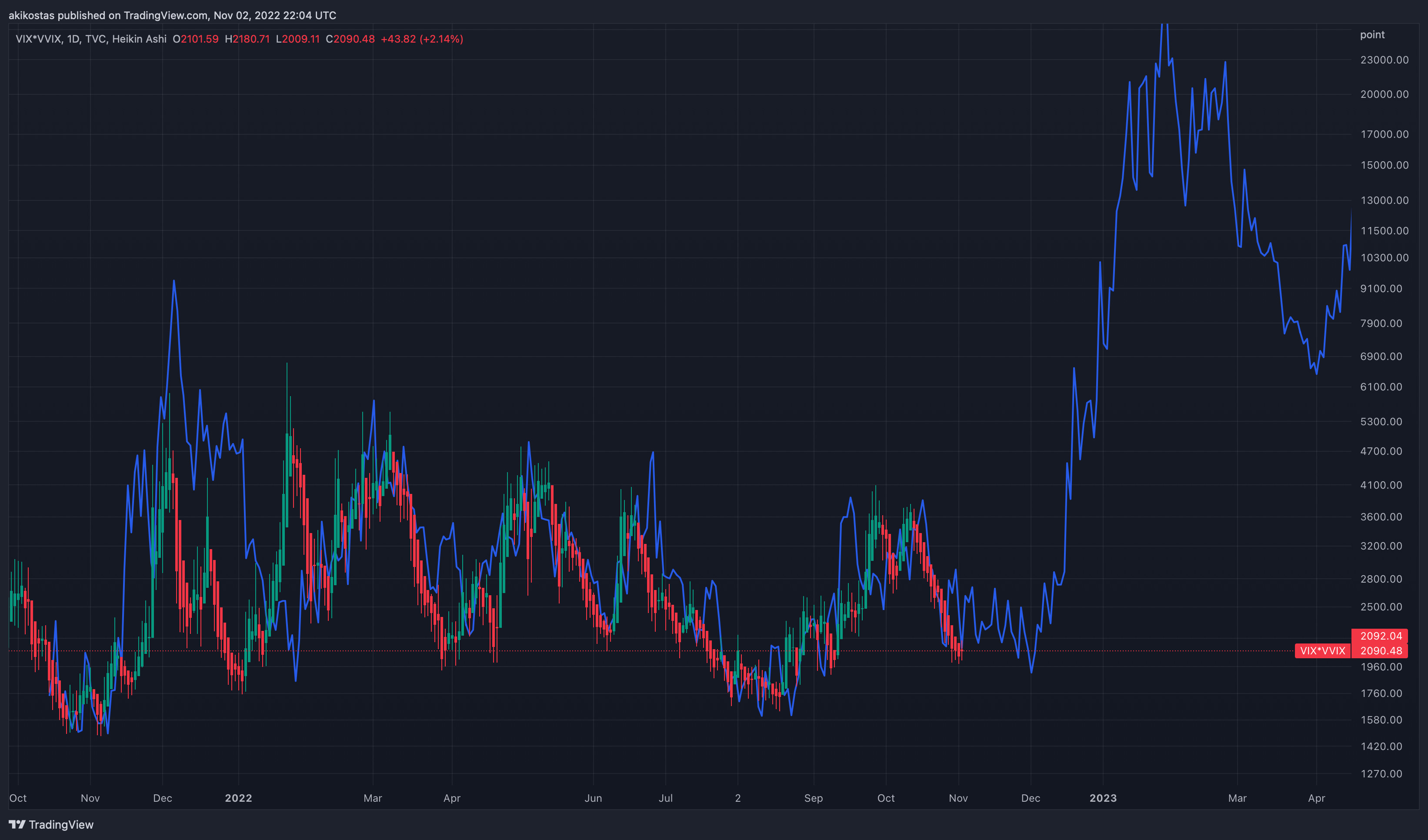Click the Jul label on time axis
Screen dimensions: 1428x840
[666, 798]
